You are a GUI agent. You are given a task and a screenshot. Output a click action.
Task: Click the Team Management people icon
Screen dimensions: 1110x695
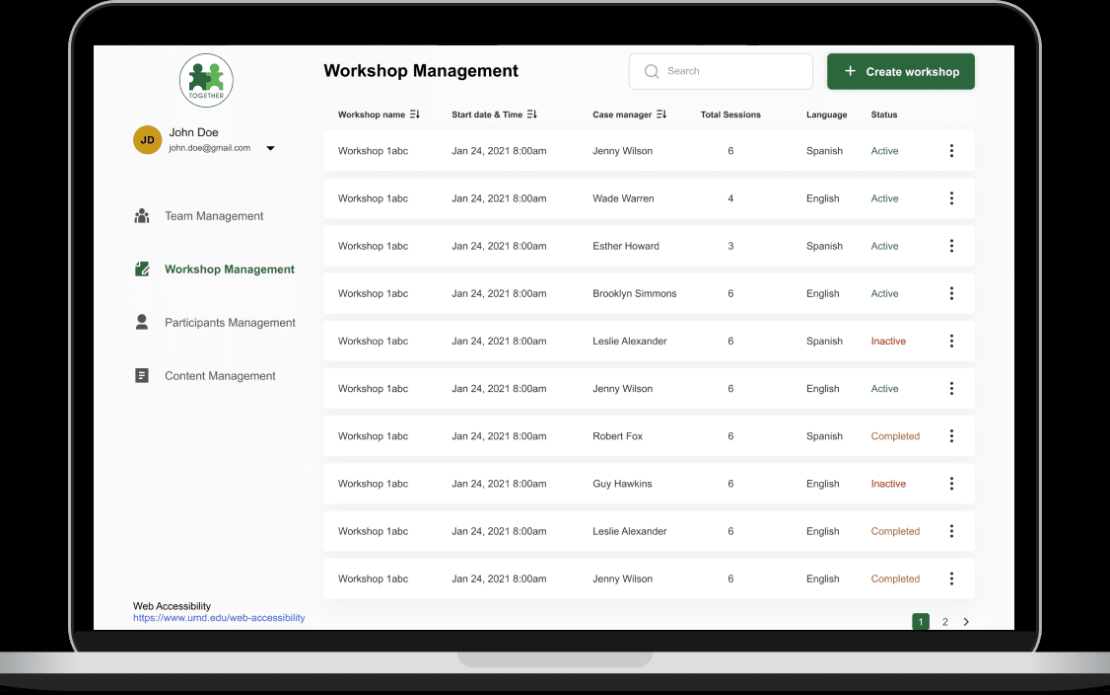[142, 216]
